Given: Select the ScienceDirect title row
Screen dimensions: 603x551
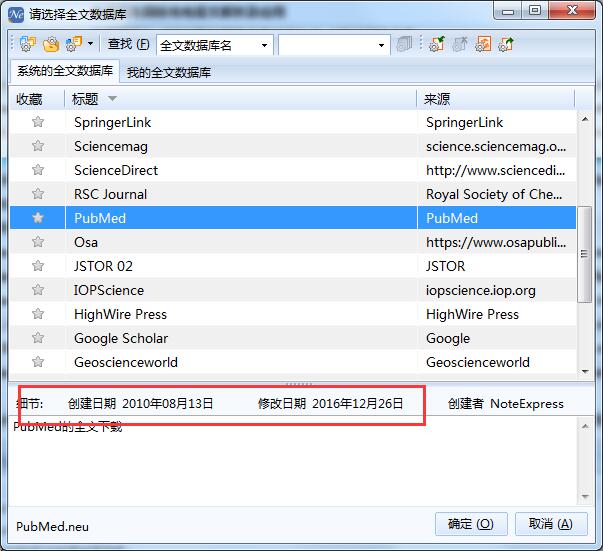Looking at the screenshot, I should (x=241, y=170).
